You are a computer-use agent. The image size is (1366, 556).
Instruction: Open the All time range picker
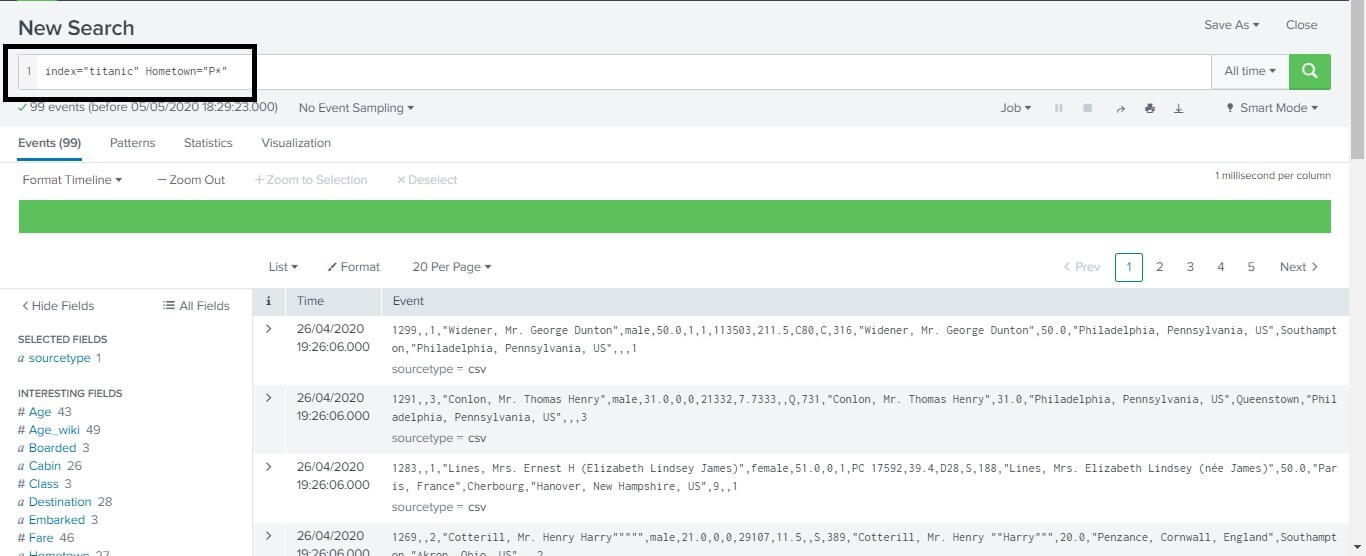[1250, 71]
